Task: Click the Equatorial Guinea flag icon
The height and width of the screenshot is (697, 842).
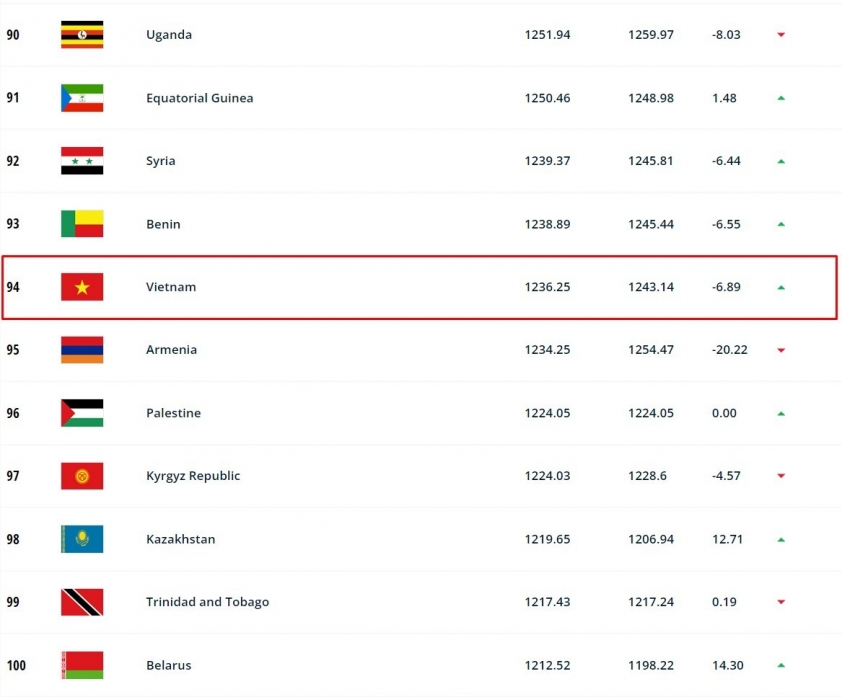Action: pos(82,98)
